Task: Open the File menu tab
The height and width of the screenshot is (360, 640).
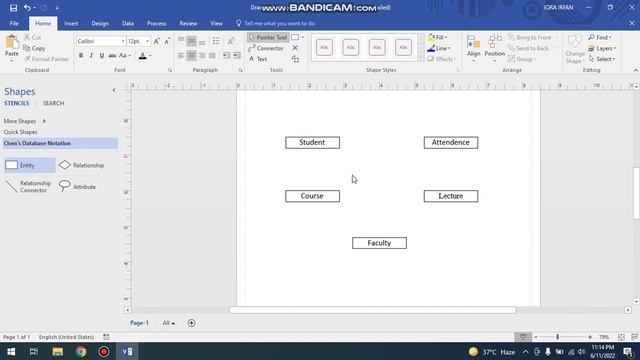Action: coord(14,24)
